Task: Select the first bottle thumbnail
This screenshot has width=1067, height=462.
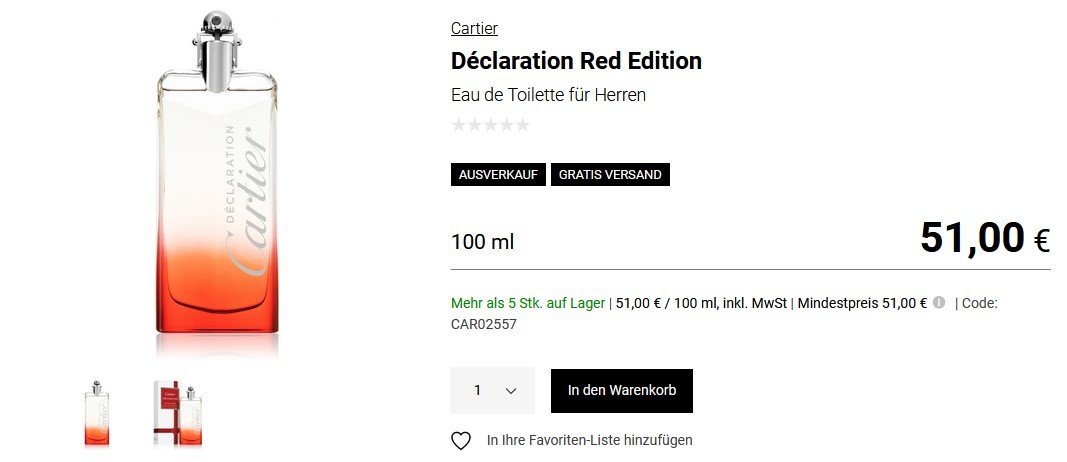Action: [x=97, y=413]
